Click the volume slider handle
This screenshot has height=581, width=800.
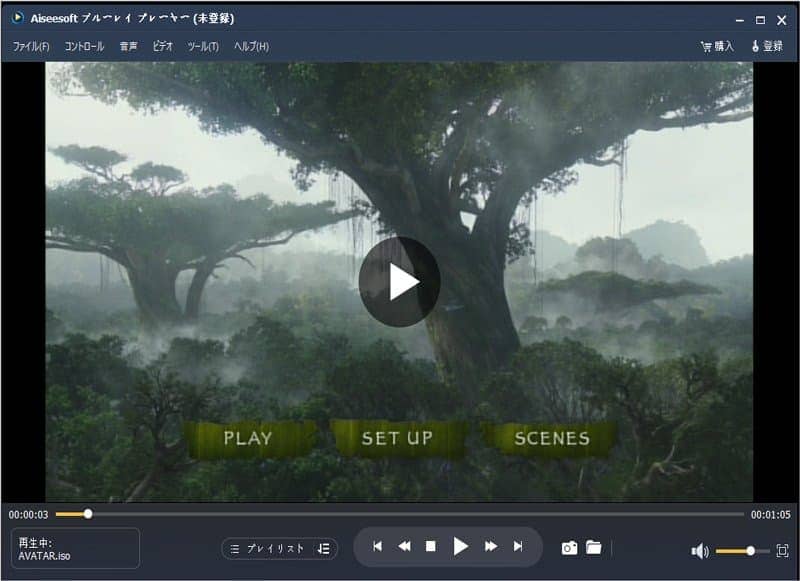coord(751,551)
